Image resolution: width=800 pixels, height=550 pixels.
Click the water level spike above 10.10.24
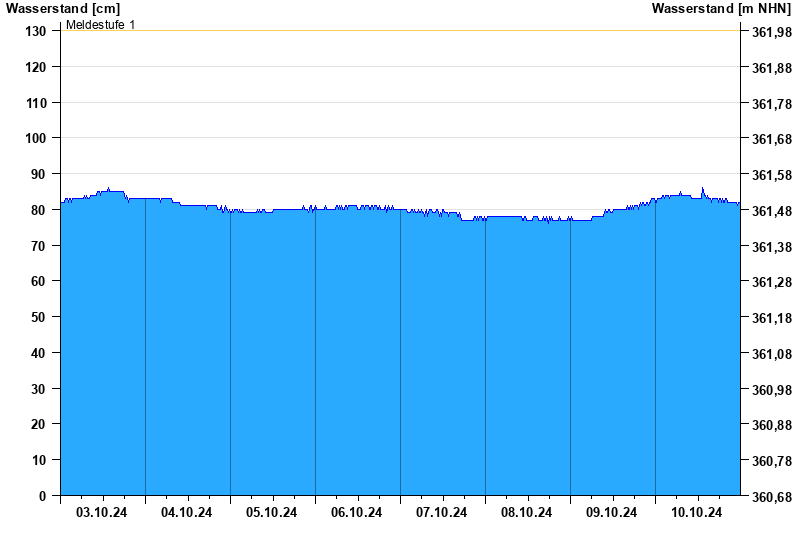[x=702, y=189]
